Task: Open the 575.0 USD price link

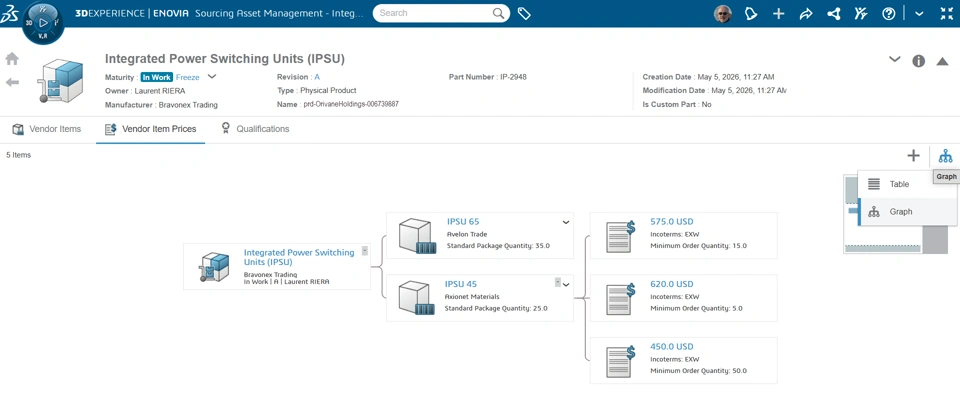Action: (x=672, y=222)
